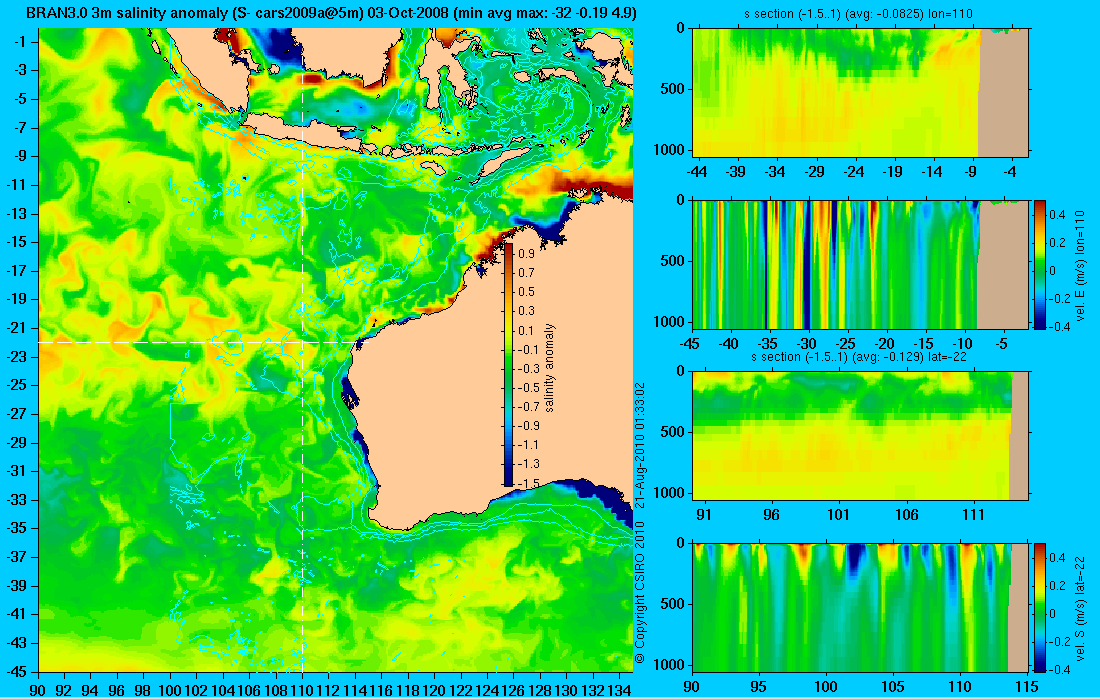The width and height of the screenshot is (1100, 700).
Task: Select the 'vel. E (m/s) lon=110' label
Action: coord(1080,265)
